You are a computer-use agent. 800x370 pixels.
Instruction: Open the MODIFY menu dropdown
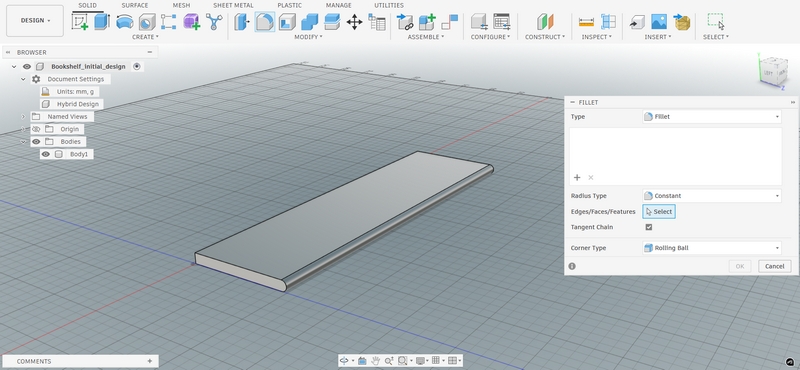pos(309,37)
